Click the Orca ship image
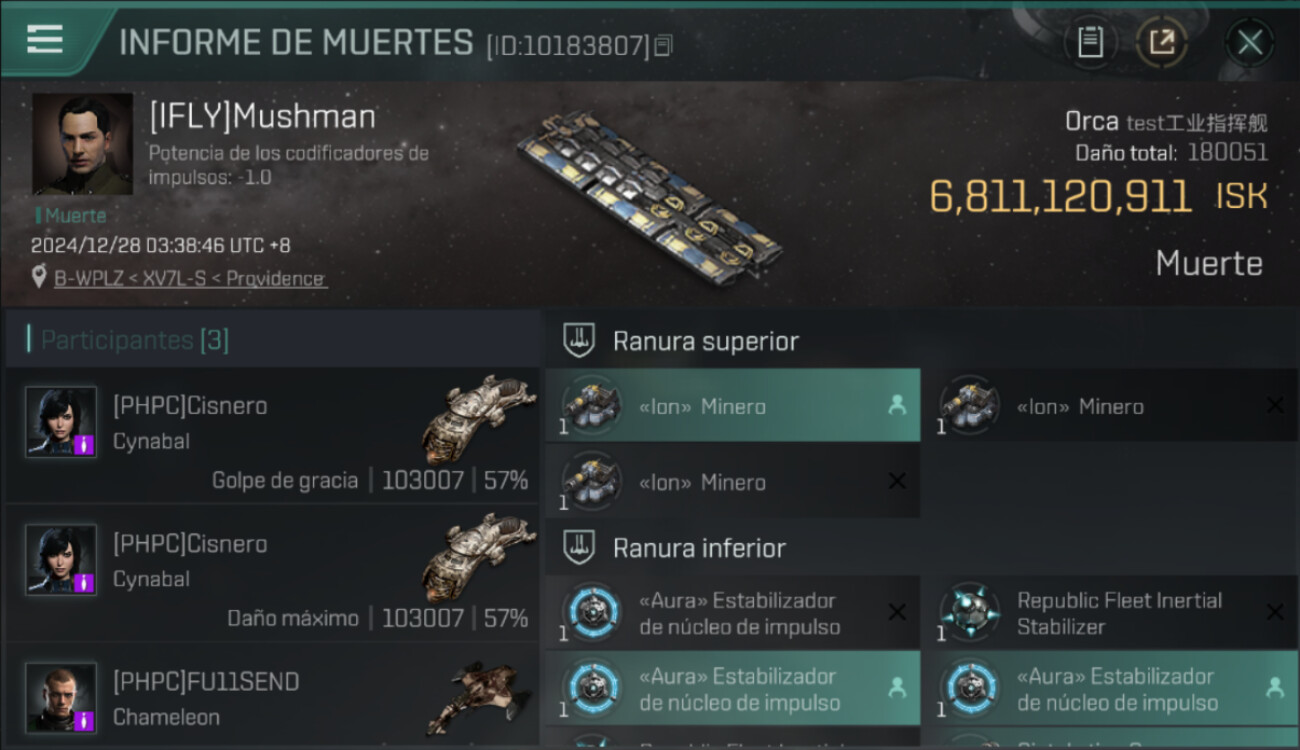The width and height of the screenshot is (1300, 750). point(650,195)
